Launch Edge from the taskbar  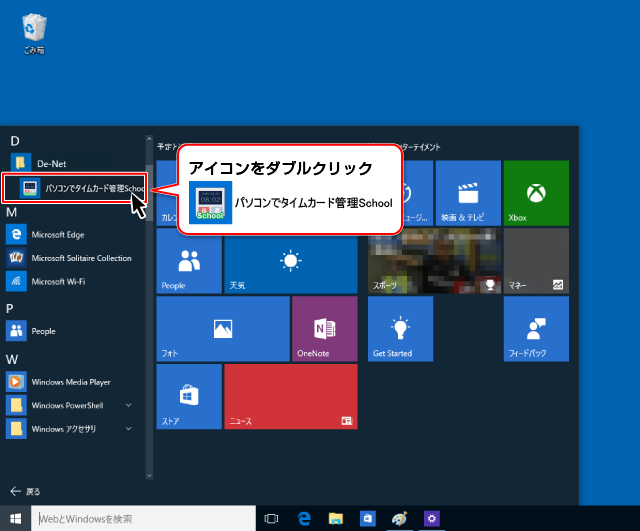(x=304, y=518)
